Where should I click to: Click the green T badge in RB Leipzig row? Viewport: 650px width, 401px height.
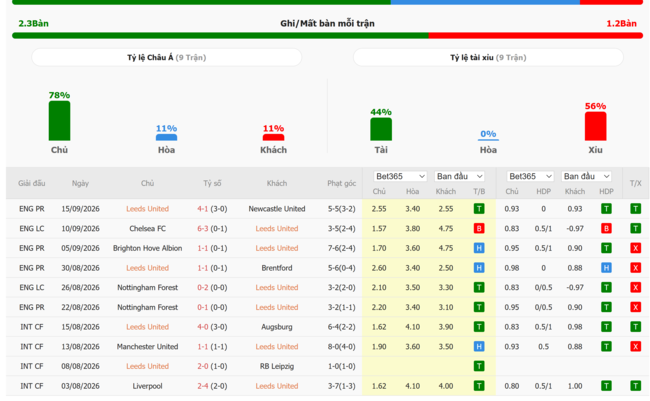pyautogui.click(x=479, y=366)
